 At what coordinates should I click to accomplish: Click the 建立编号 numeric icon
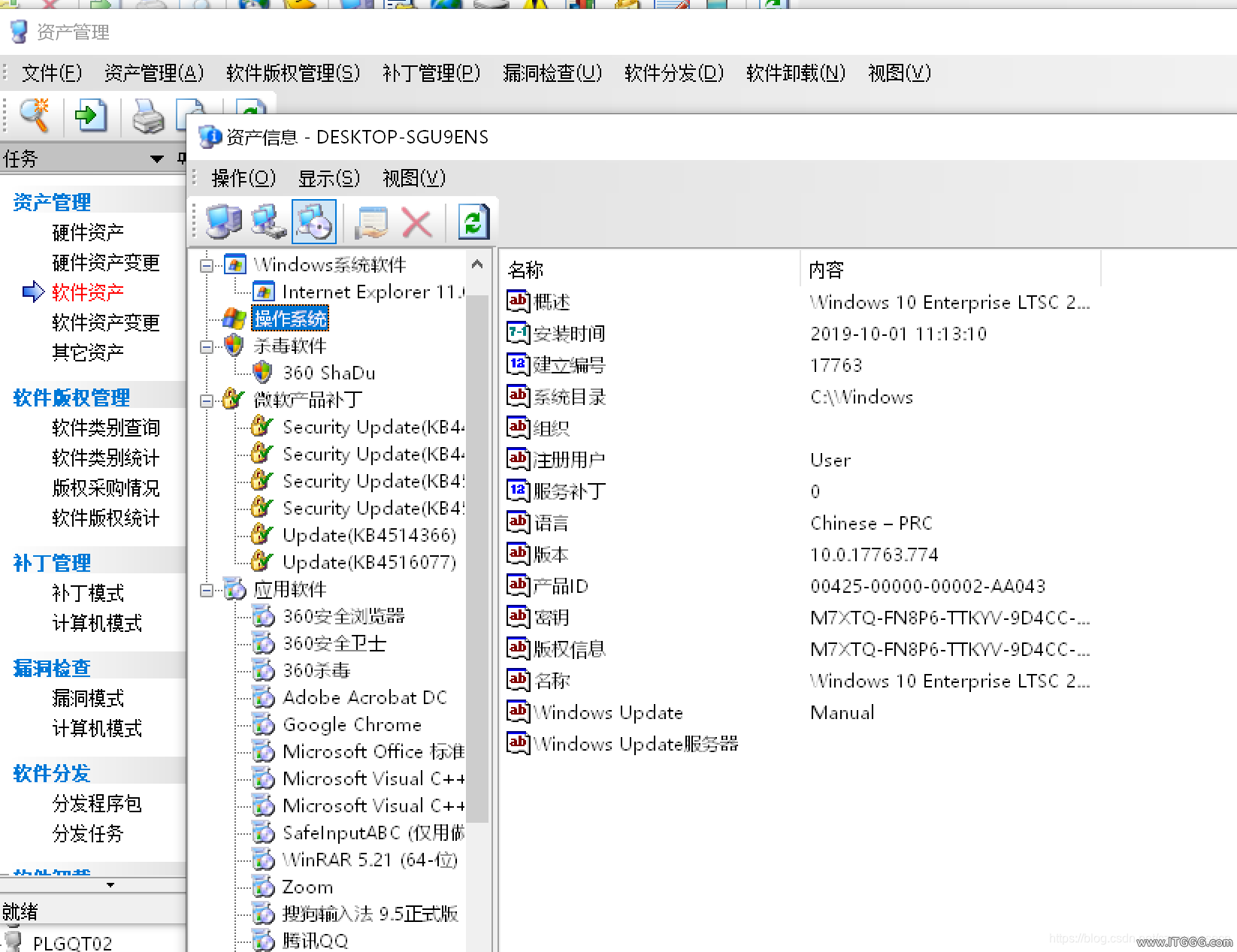pyautogui.click(x=519, y=364)
